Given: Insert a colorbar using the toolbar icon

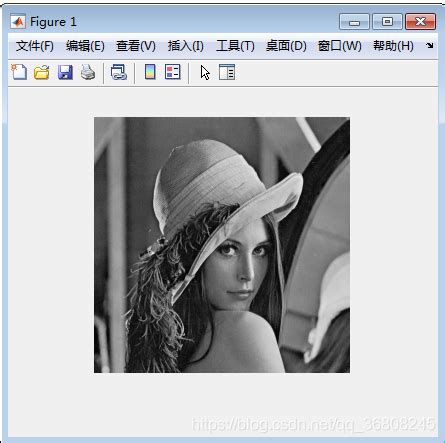Looking at the screenshot, I should tap(150, 72).
